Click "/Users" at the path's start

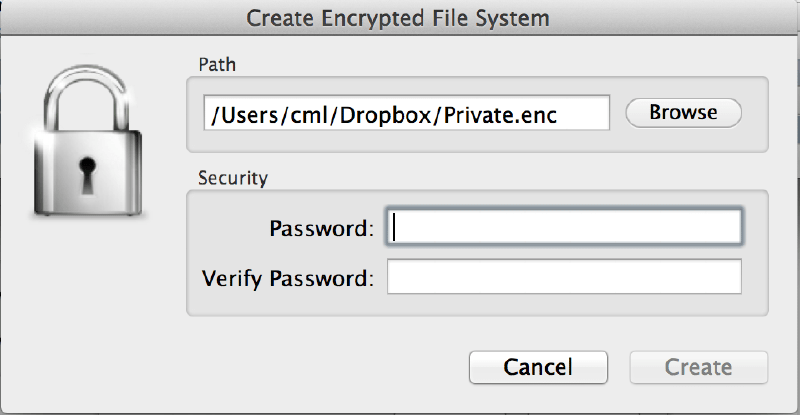point(240,115)
